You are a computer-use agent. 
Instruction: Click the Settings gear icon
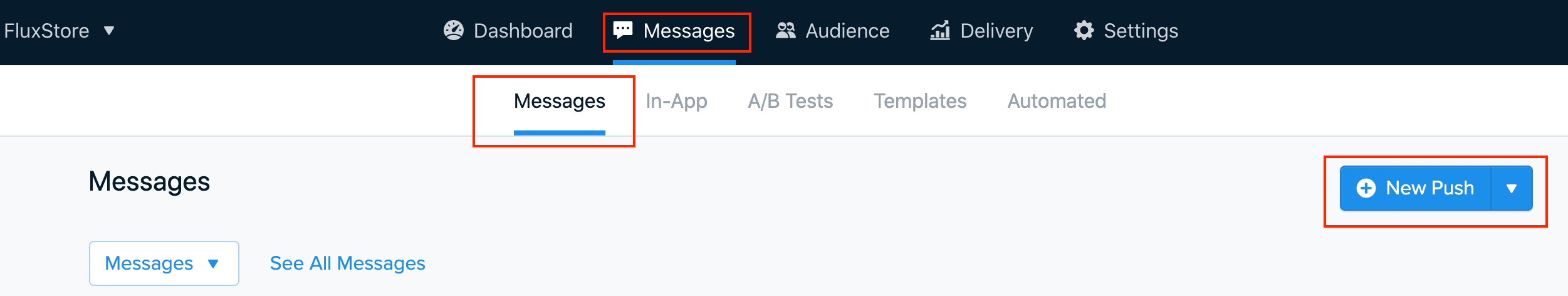(1084, 30)
